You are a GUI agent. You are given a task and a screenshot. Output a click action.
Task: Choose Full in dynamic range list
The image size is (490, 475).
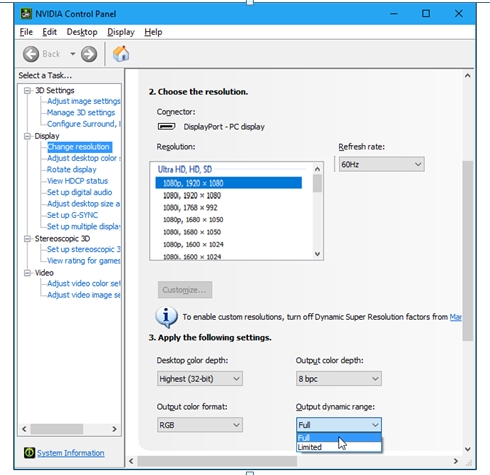pyautogui.click(x=339, y=438)
